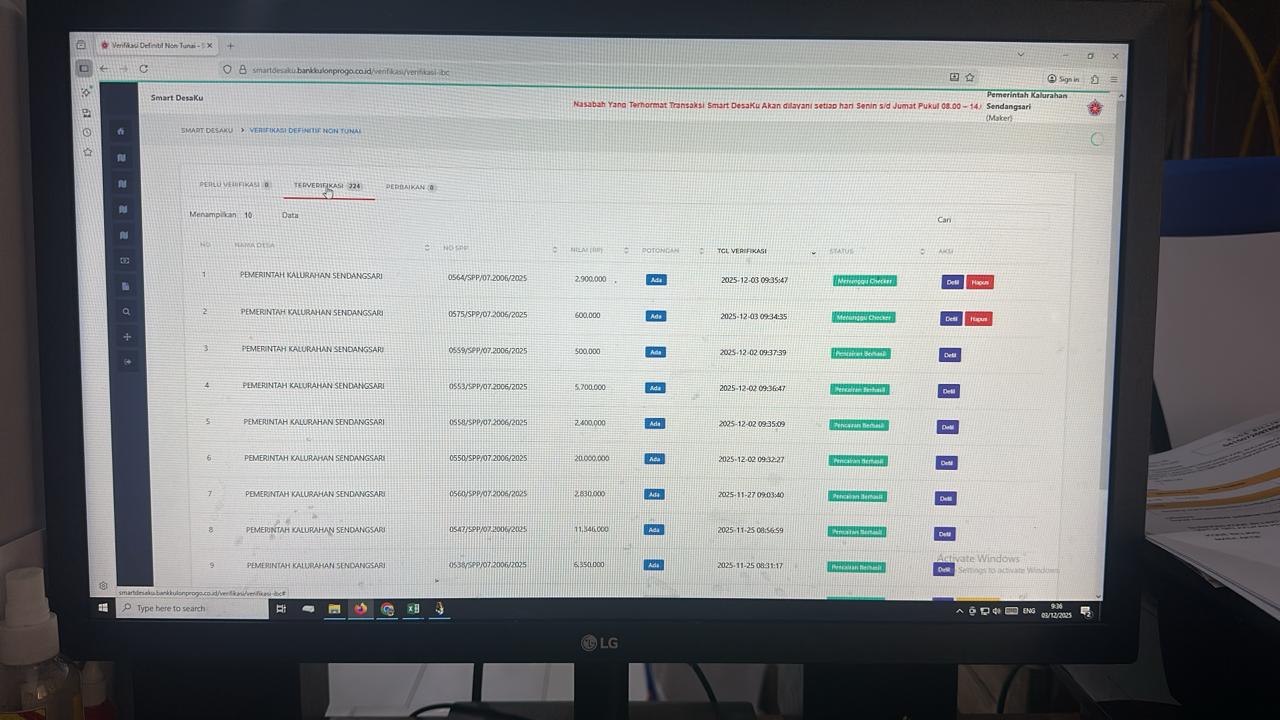Switch to the Perlu Verifikasi tab
The height and width of the screenshot is (720, 1280).
click(x=229, y=185)
